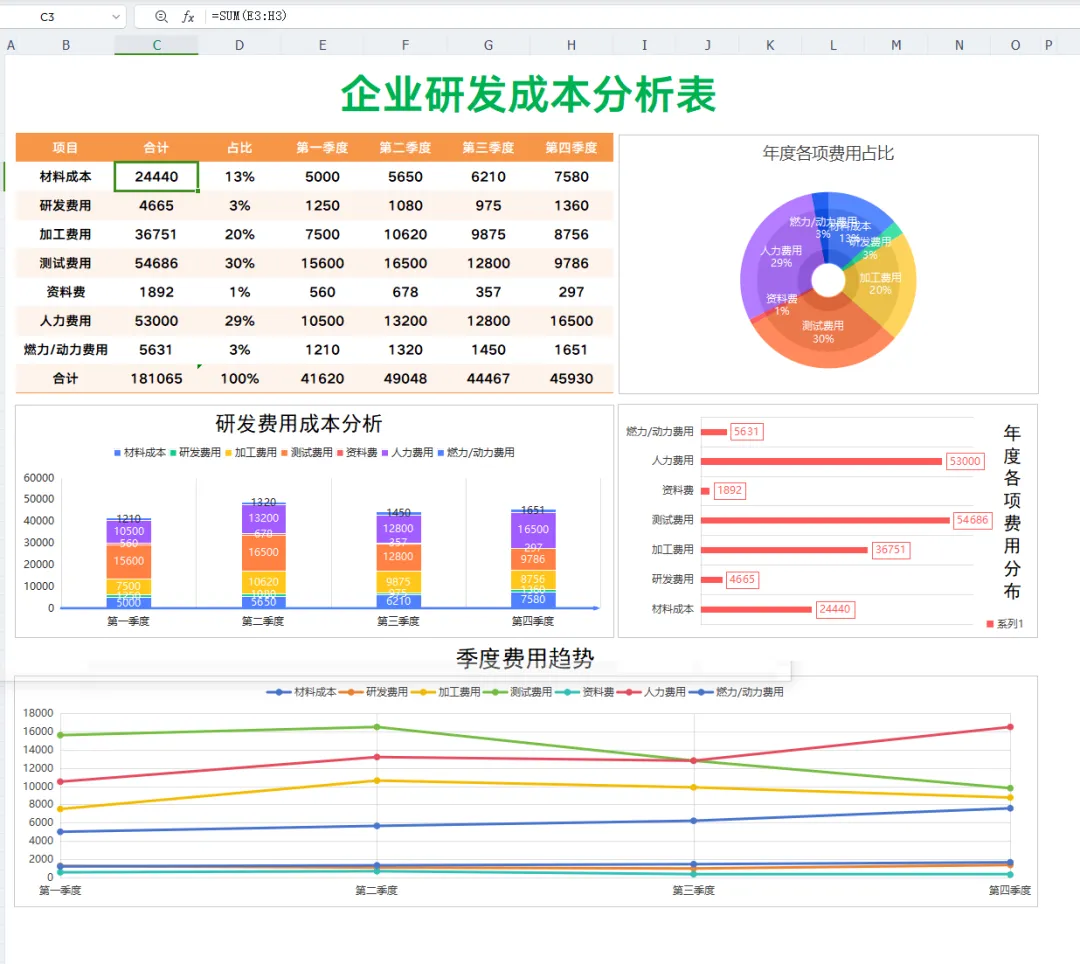Image resolution: width=1080 pixels, height=964 pixels.
Task: Select column H header
Action: 571,45
